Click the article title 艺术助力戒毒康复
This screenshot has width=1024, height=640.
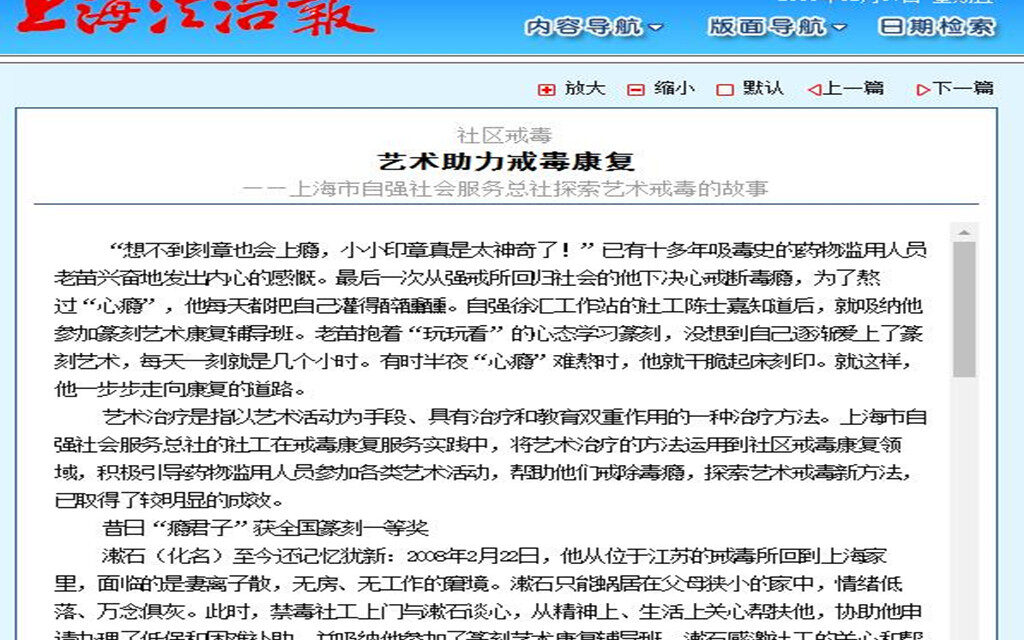coord(506,162)
